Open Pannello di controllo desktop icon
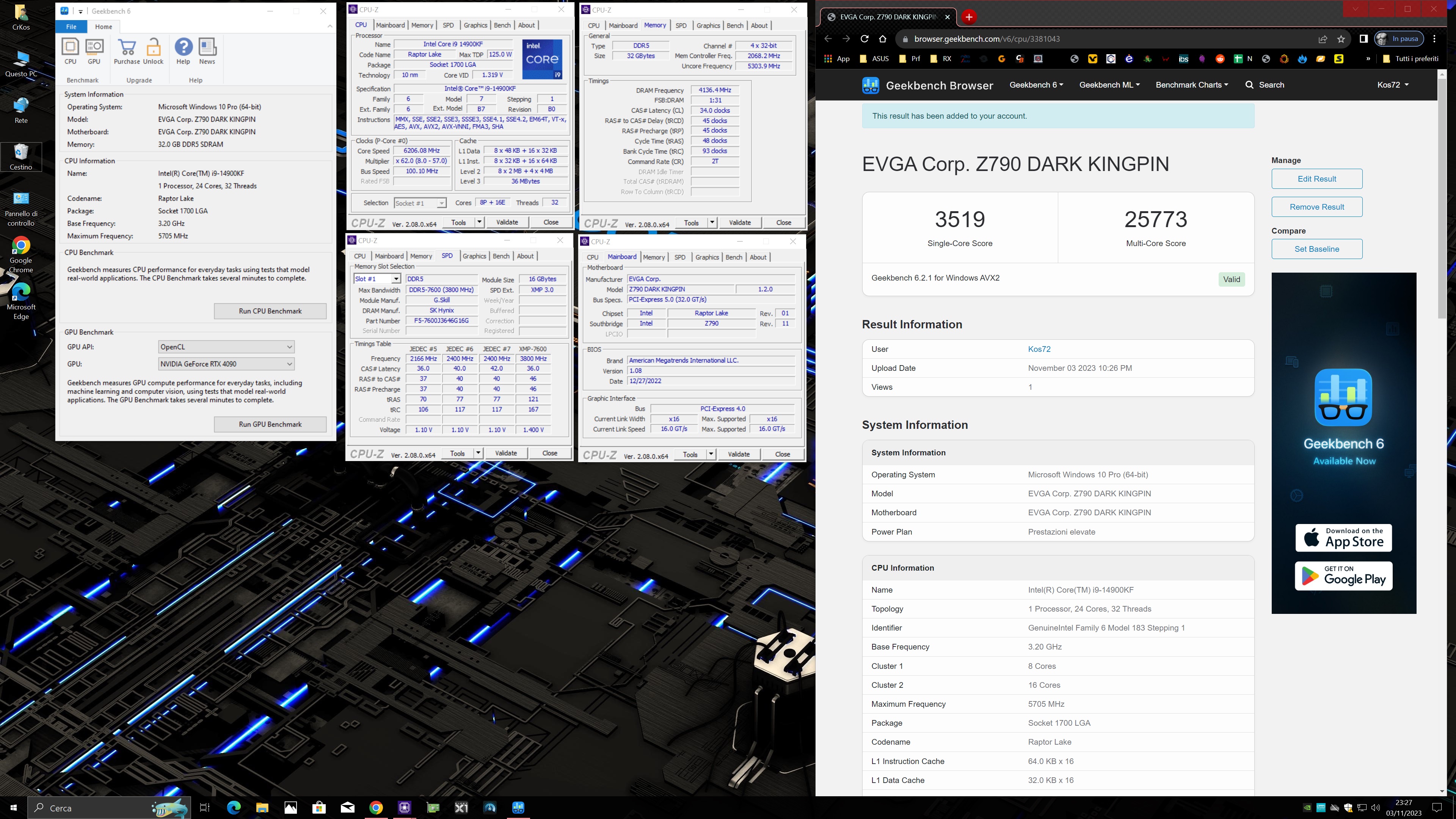 [21, 209]
